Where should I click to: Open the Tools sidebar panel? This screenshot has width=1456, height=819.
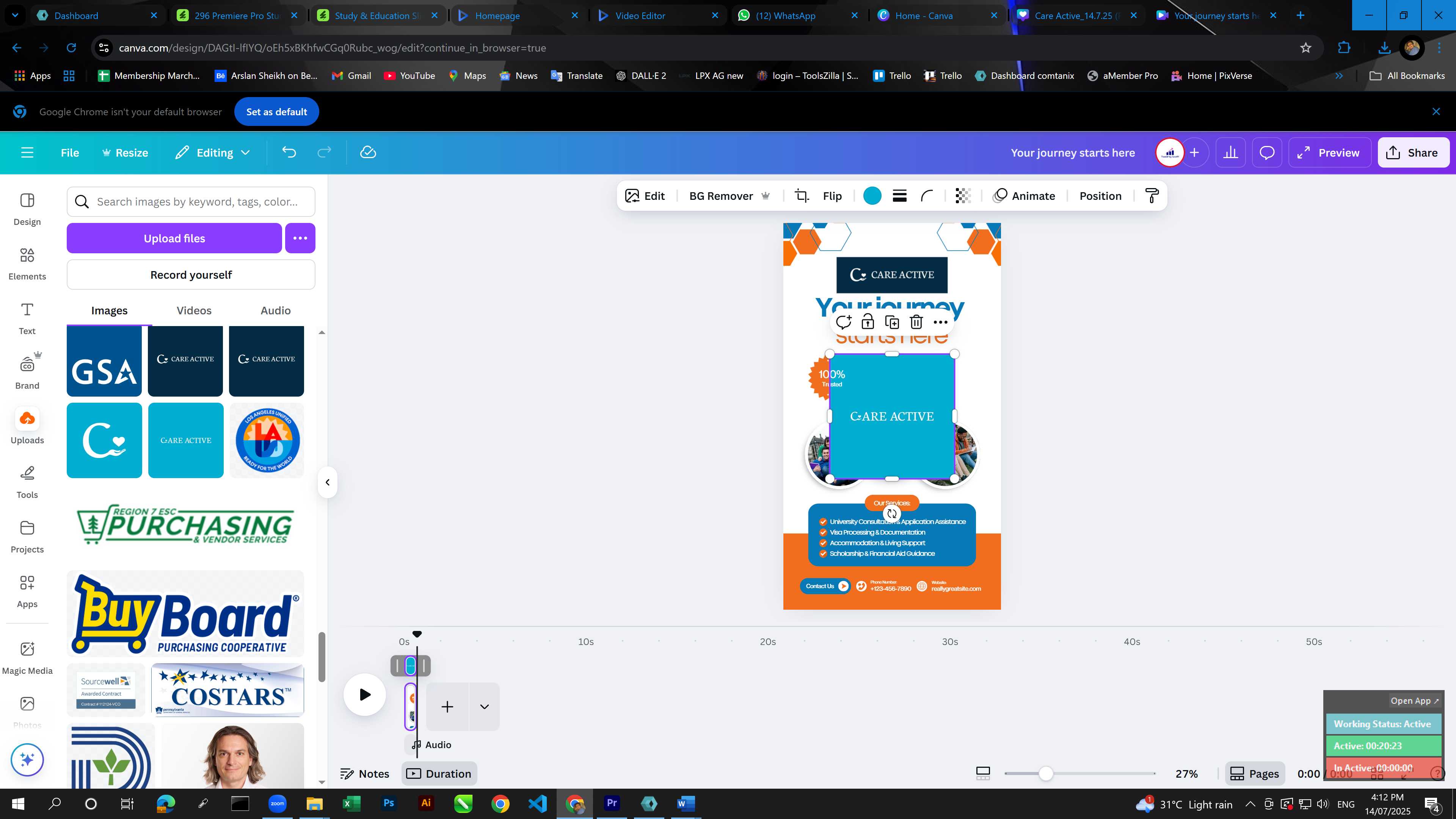(27, 482)
